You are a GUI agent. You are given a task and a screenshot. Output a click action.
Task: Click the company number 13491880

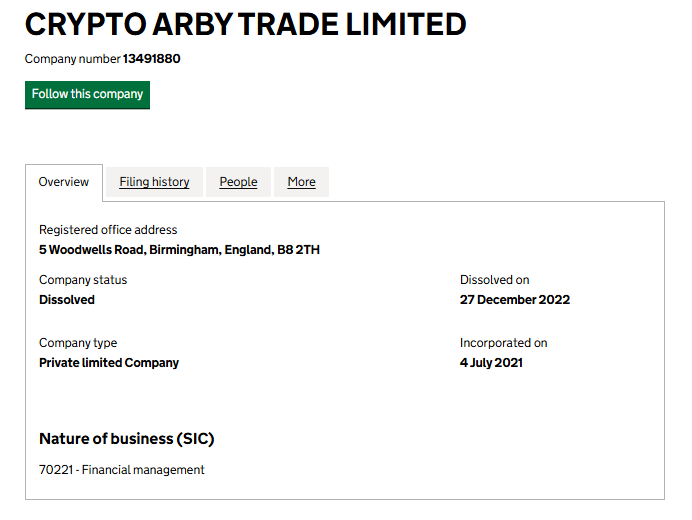(x=151, y=59)
